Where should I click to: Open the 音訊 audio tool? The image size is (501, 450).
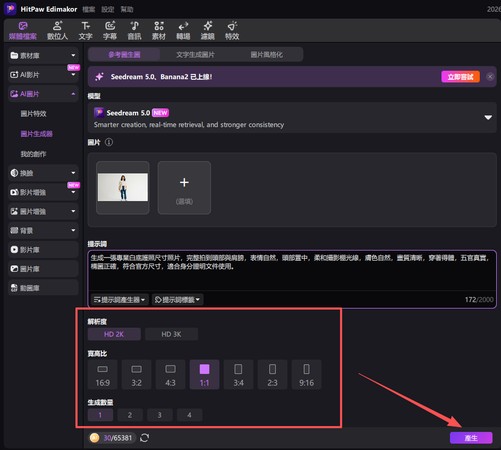[134, 30]
